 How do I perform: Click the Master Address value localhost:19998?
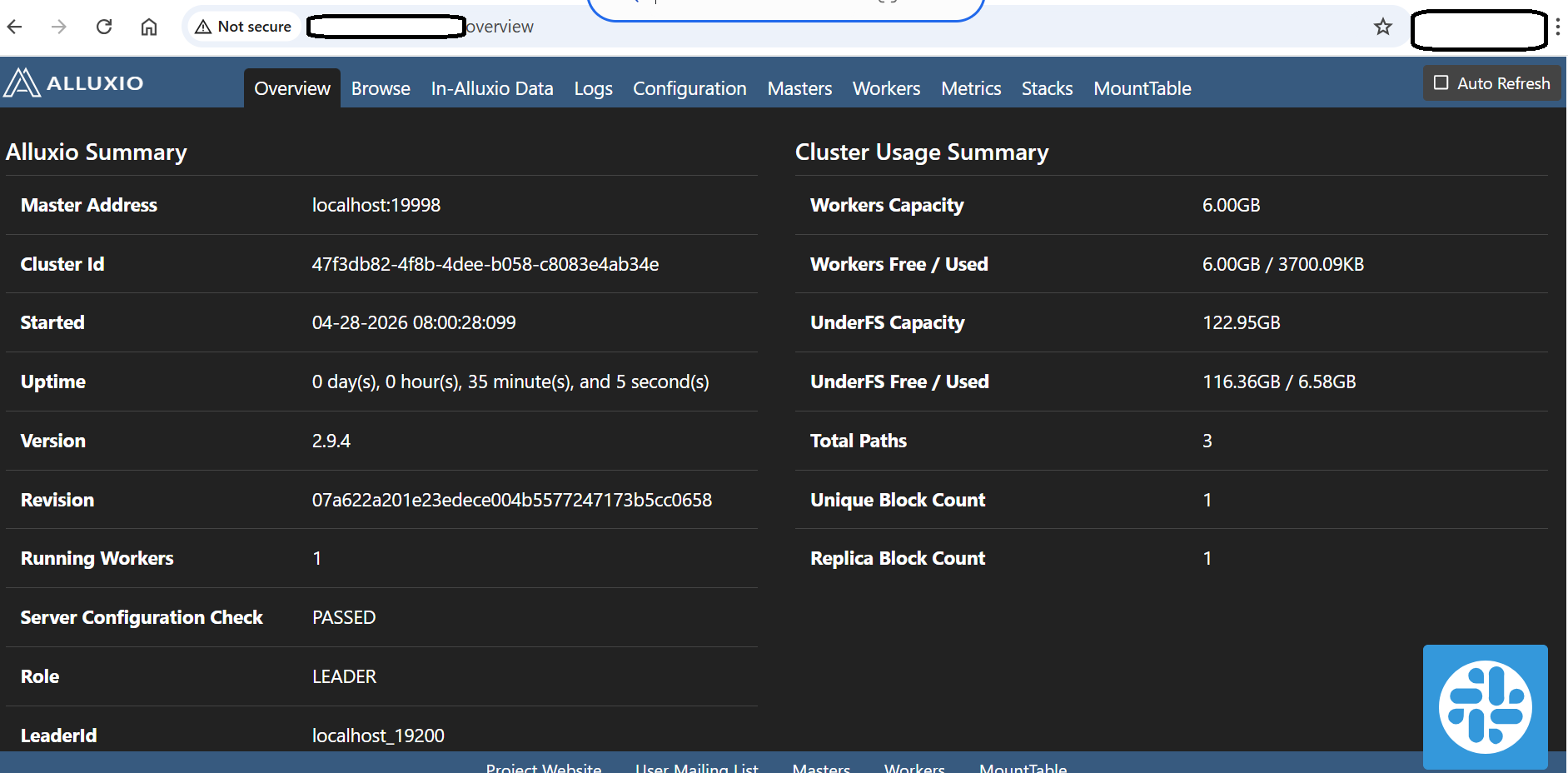(376, 205)
